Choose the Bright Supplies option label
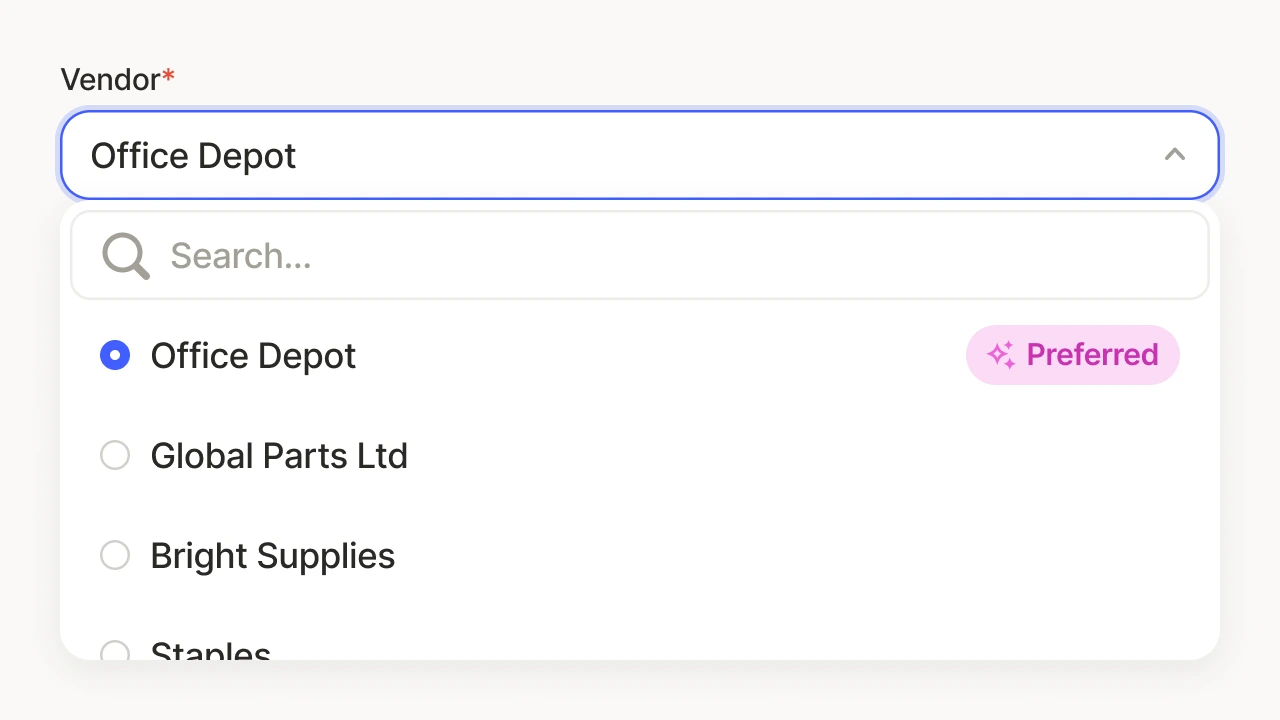Viewport: 1280px width, 720px height. point(273,557)
